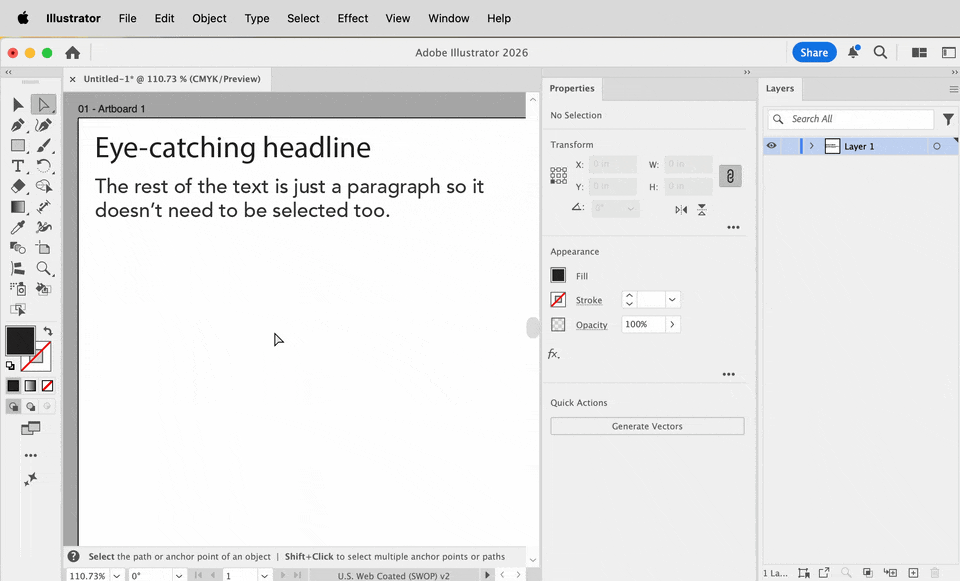This screenshot has width=960, height=581.
Task: Open the Stroke weight dropdown
Action: (x=672, y=299)
